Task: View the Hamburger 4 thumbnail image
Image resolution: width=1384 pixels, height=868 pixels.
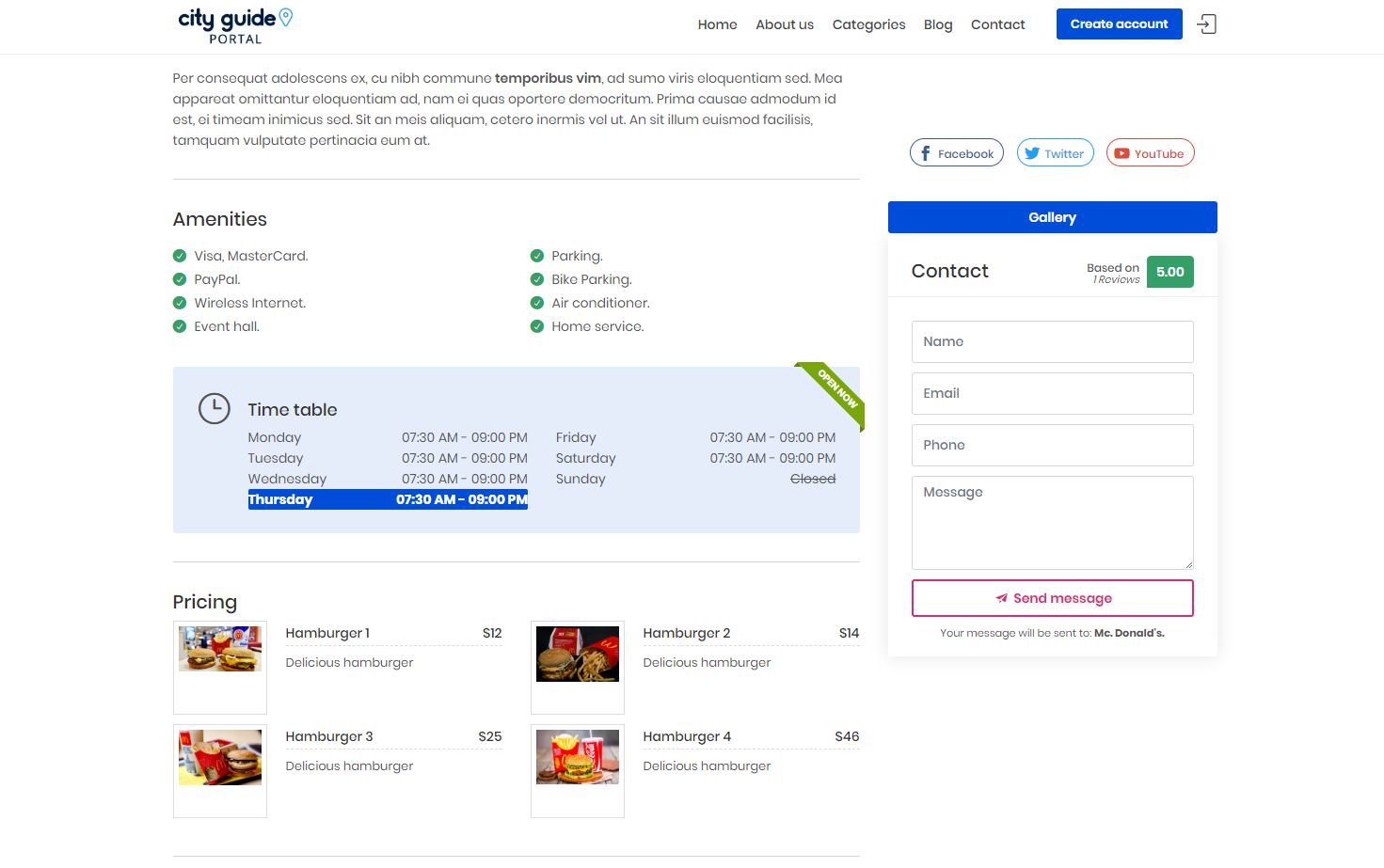Action: [578, 757]
